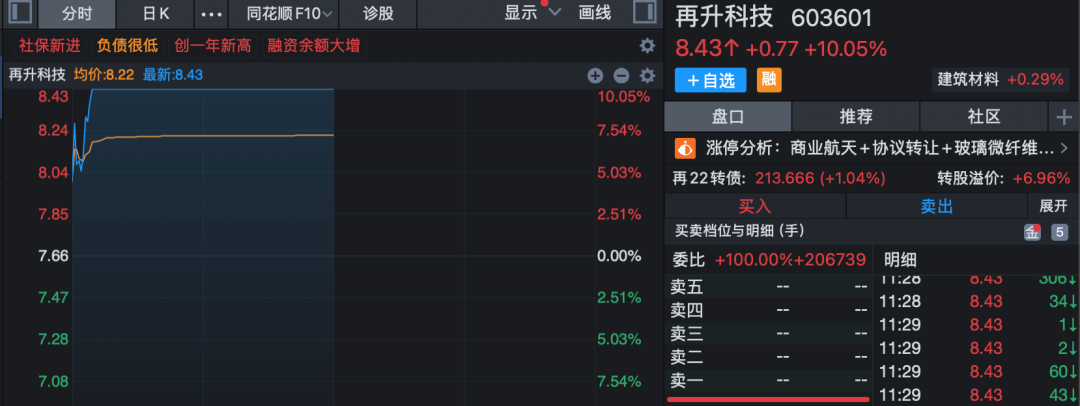Switch to 分时 intraday tab
The image size is (1080, 406).
(x=76, y=14)
